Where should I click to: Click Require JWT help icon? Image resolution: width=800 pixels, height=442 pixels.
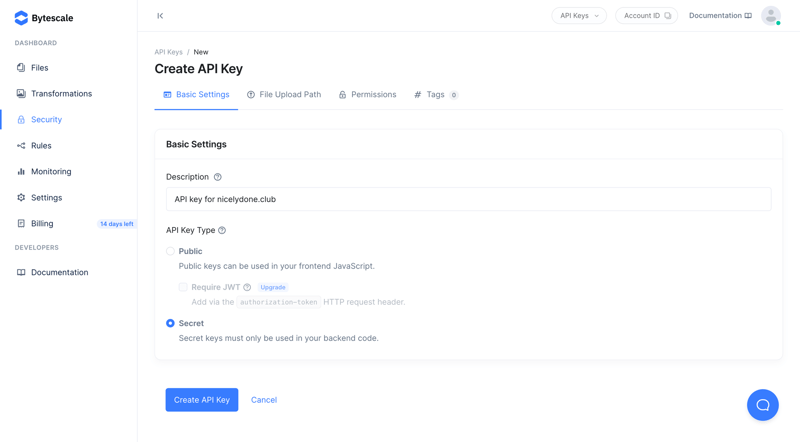pos(247,287)
